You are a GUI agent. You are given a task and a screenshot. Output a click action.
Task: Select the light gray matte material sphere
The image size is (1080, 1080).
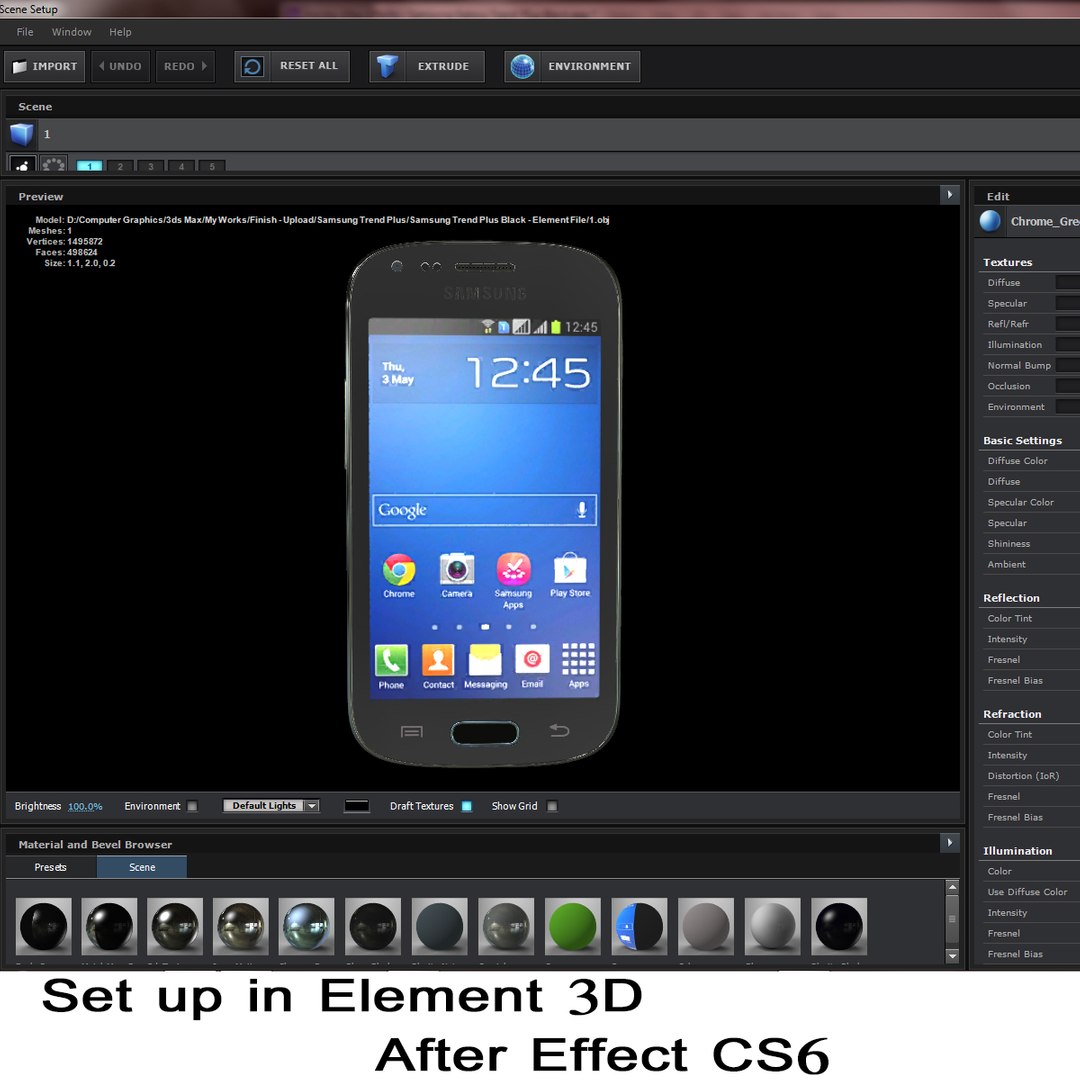[772, 926]
